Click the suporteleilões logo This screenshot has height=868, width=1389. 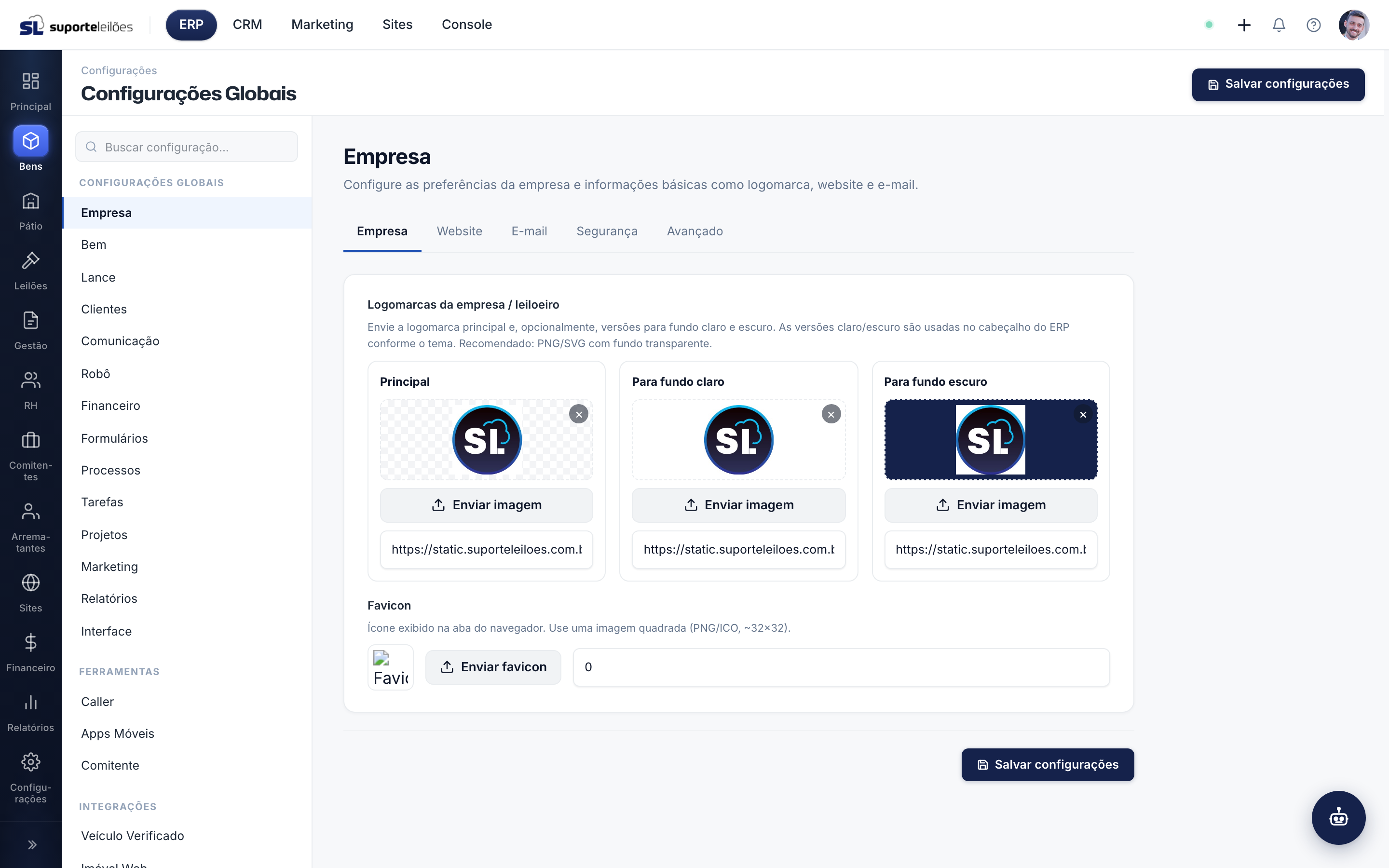(x=76, y=25)
